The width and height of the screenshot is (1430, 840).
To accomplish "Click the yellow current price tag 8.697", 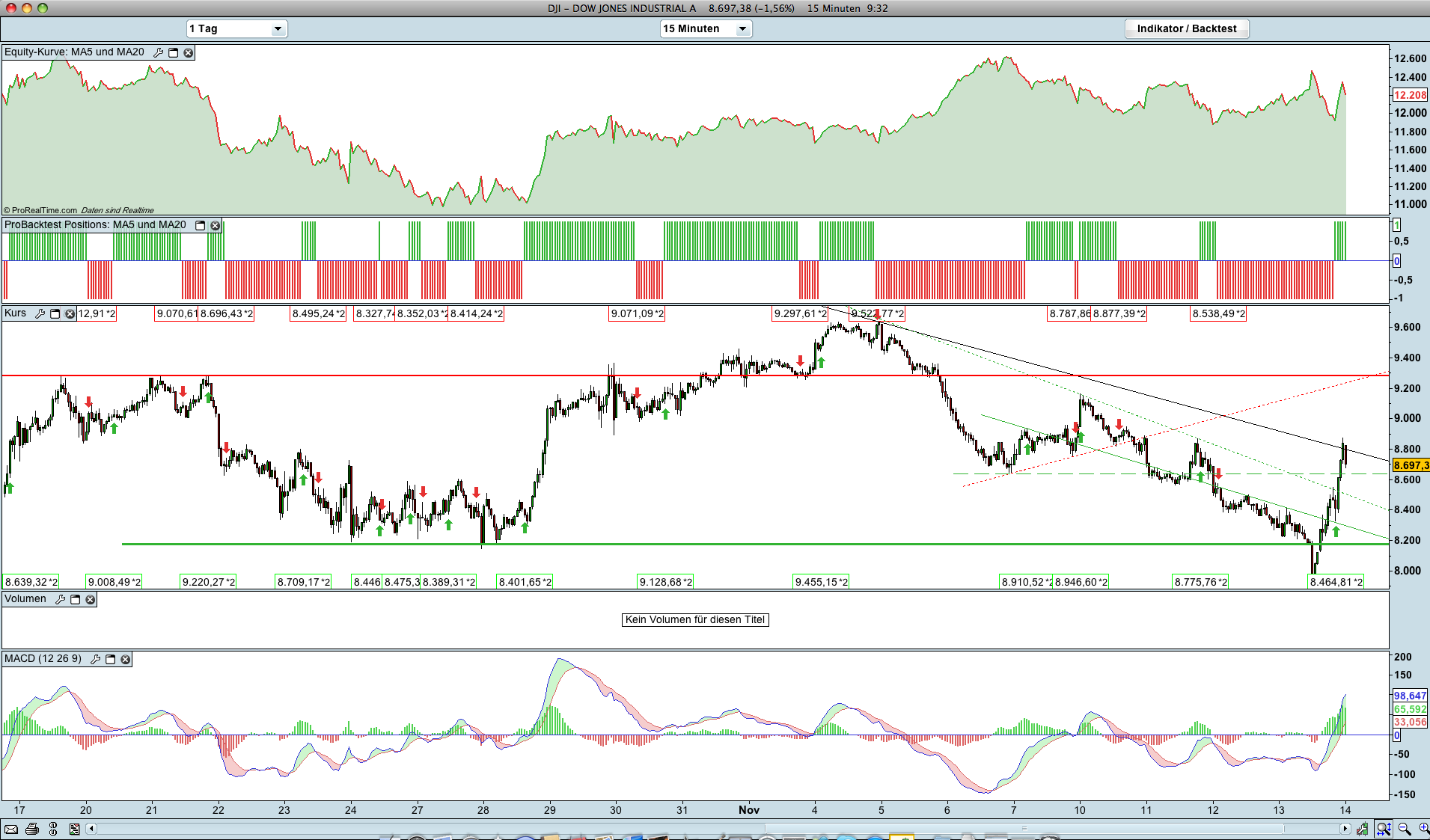I will click(1411, 465).
